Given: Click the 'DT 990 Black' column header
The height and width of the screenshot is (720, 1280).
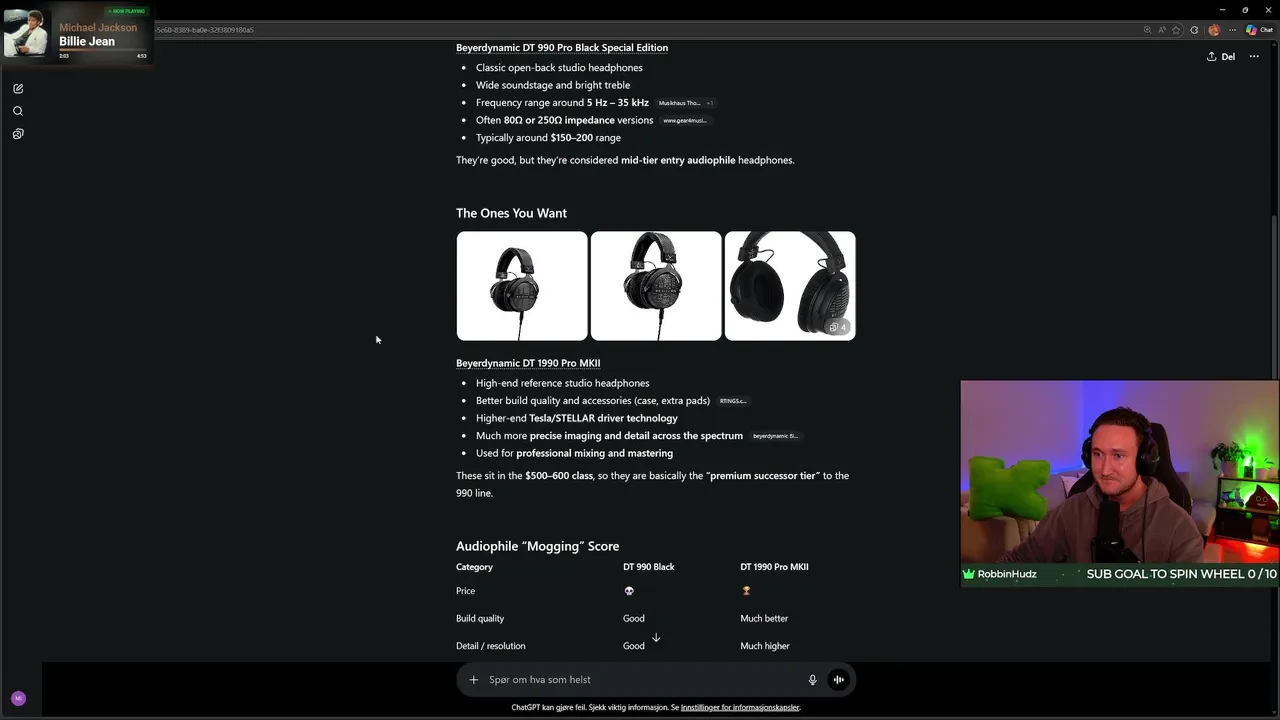Looking at the screenshot, I should pos(649,567).
